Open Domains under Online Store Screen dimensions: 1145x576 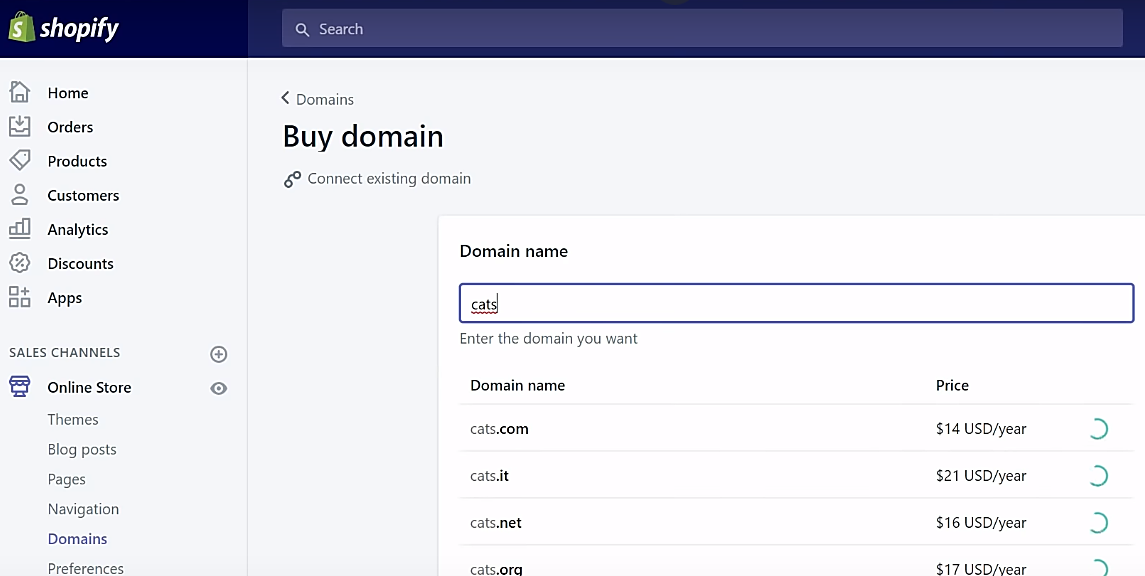tap(77, 539)
